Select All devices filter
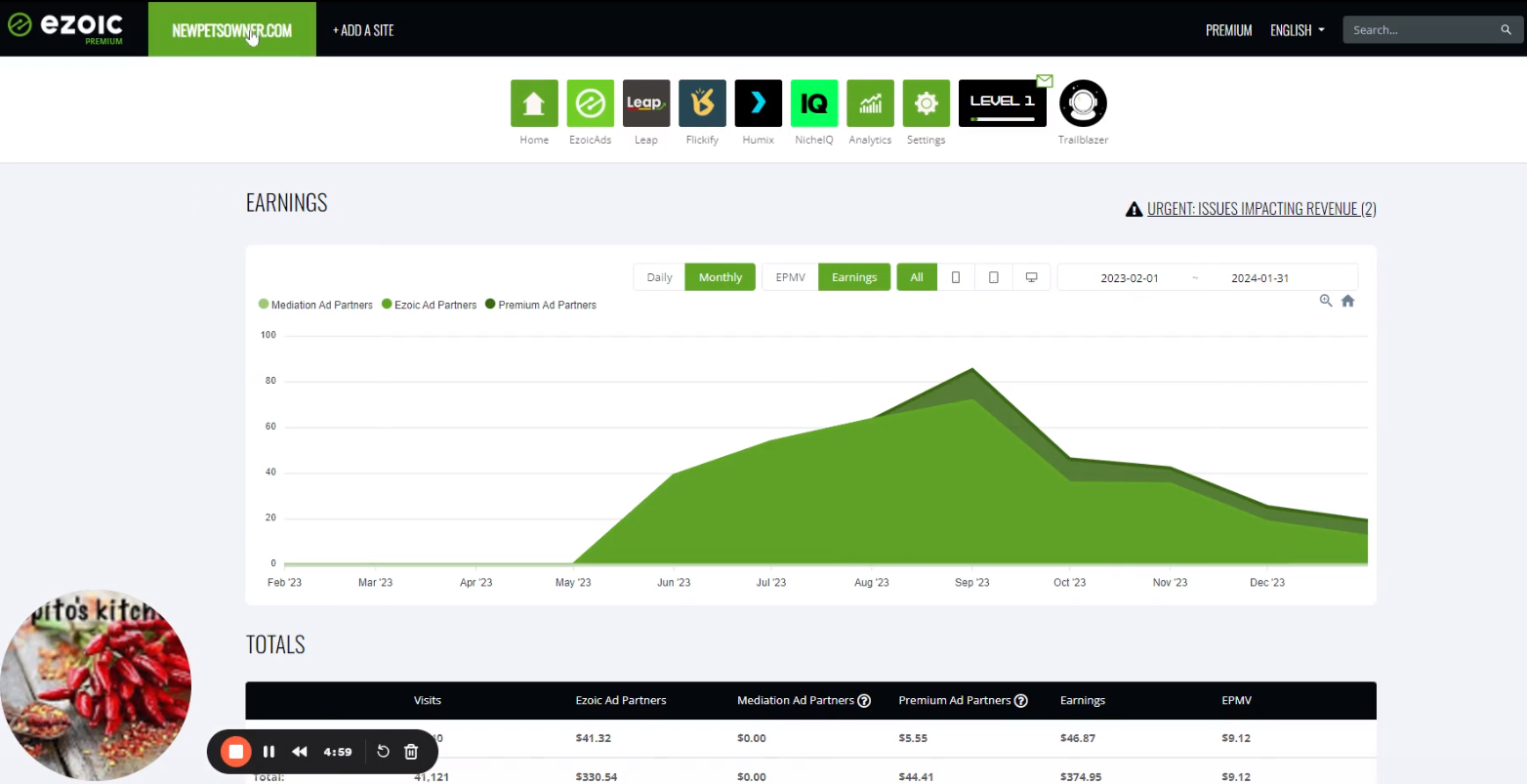This screenshot has height=784, width=1527. click(x=917, y=277)
